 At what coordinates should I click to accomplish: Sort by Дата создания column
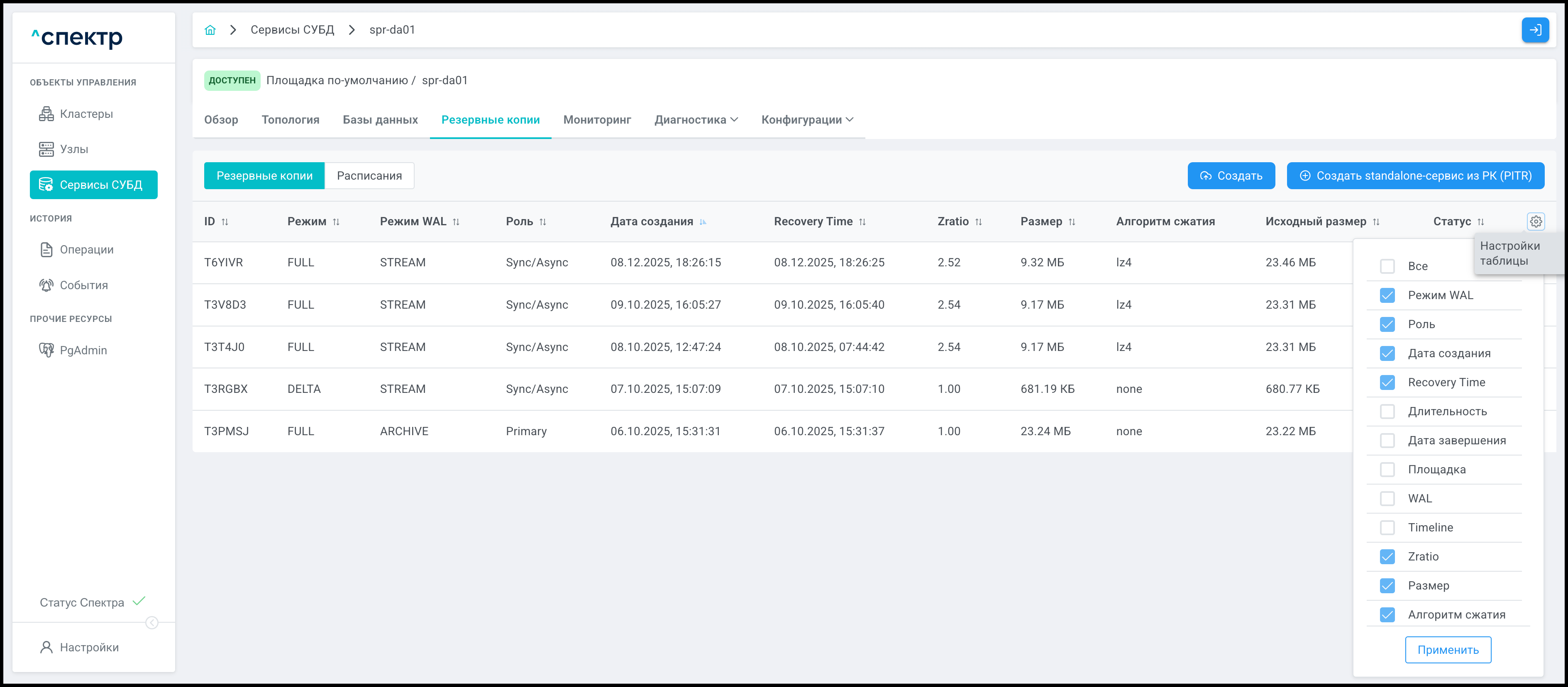[x=703, y=222]
